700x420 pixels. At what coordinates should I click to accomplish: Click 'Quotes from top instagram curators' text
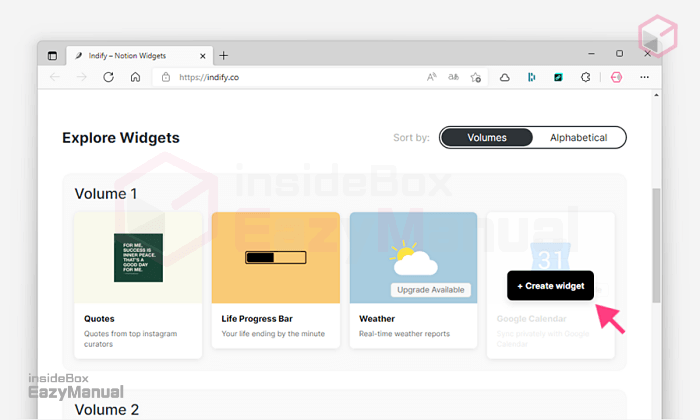pos(130,339)
